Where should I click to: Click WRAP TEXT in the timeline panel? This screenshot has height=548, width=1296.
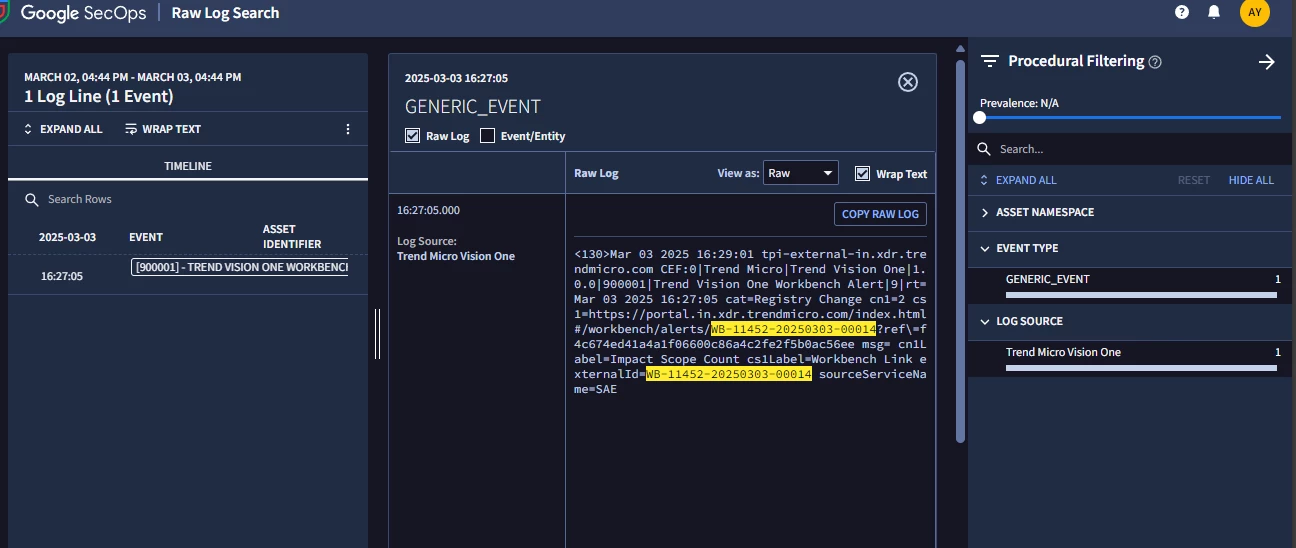(x=163, y=129)
